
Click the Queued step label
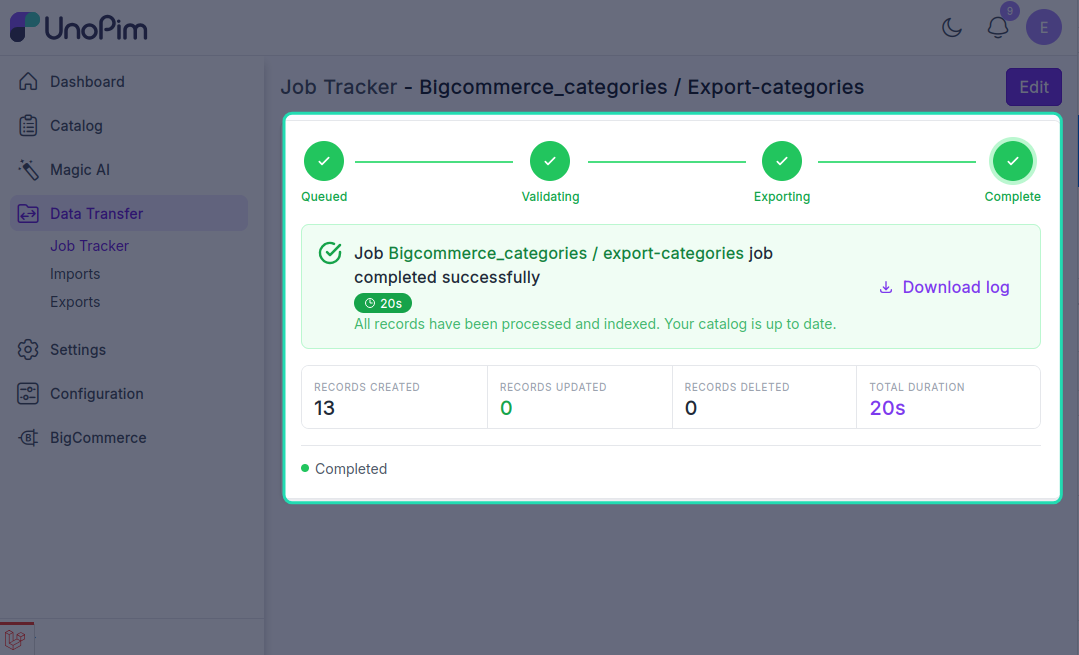coord(324,196)
